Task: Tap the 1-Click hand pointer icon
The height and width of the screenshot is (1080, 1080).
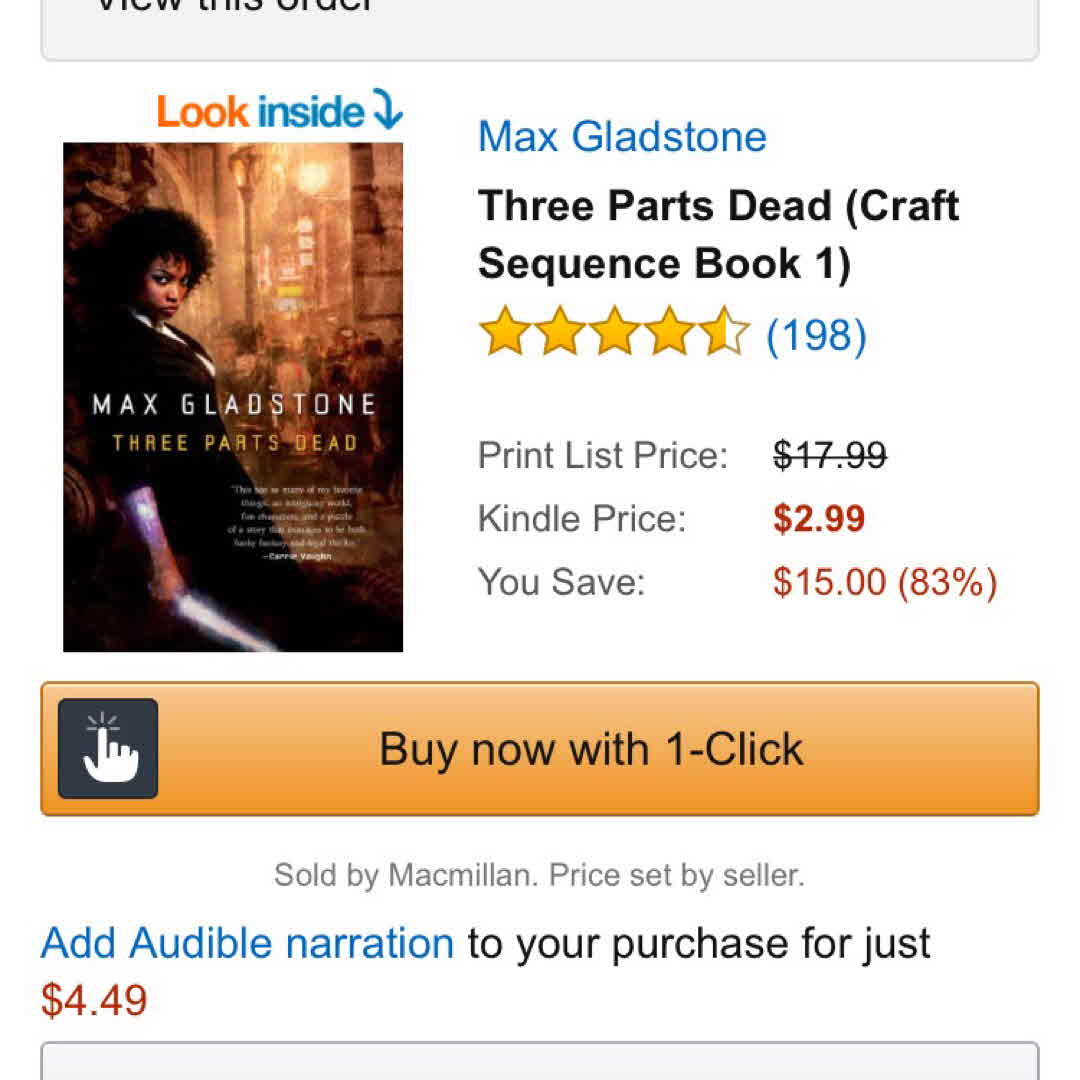Action: (x=108, y=748)
